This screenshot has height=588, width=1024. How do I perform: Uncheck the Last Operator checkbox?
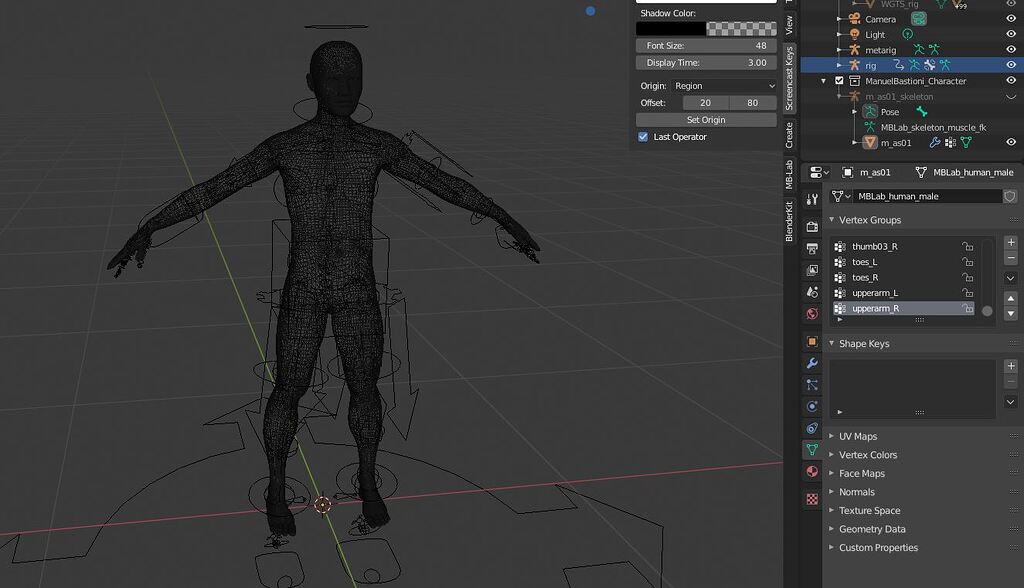(x=643, y=137)
